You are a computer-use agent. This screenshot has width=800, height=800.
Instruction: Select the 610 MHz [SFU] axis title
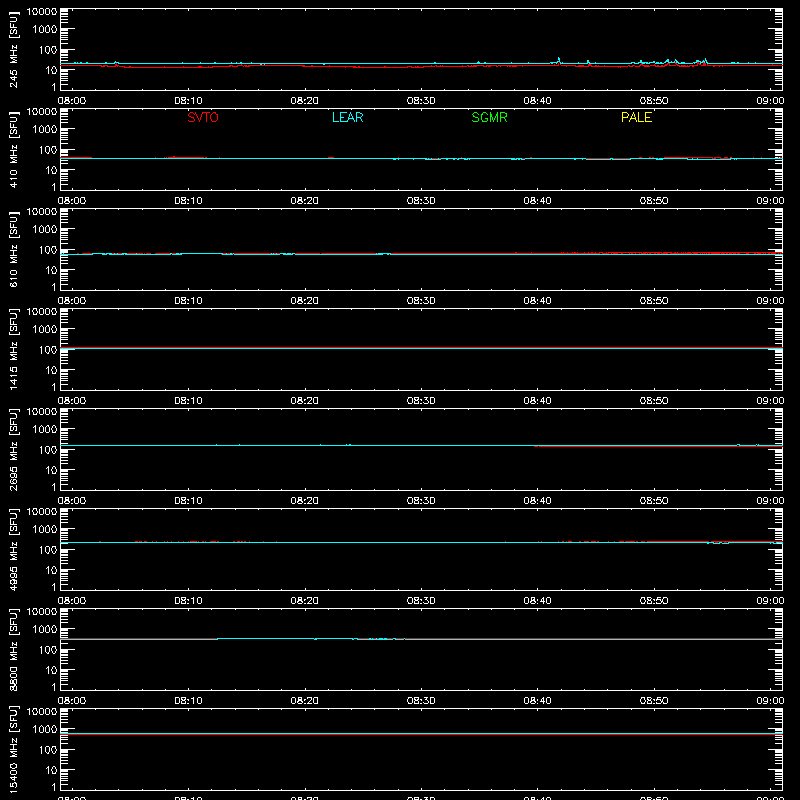tap(13, 249)
